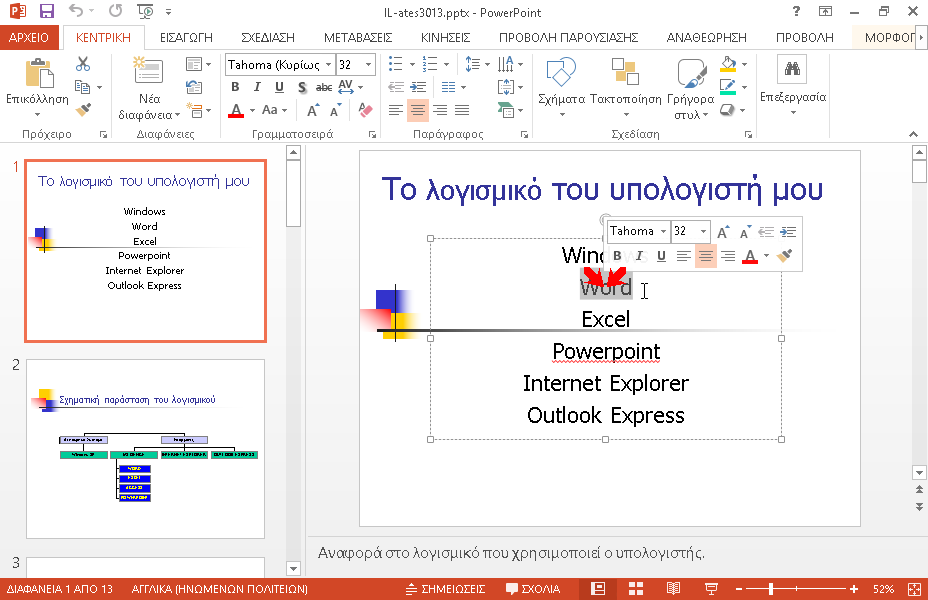The image size is (928, 600).
Task: Switch to the ΕΙΣΑΓΩΓΗ tab
Action: click(x=186, y=38)
